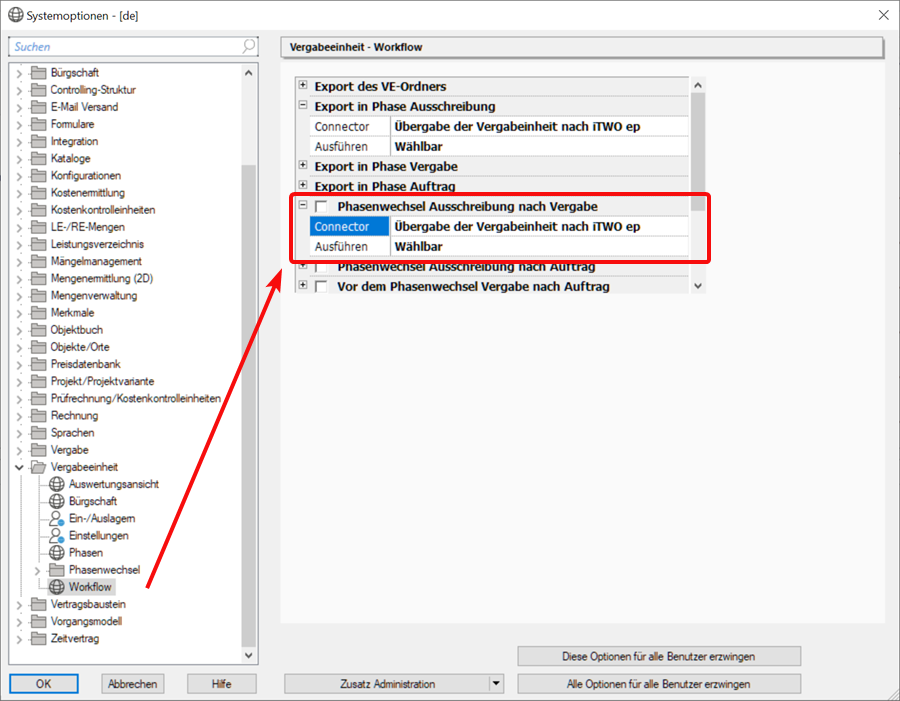Image resolution: width=900 pixels, height=701 pixels.
Task: Enable Phasenwechsel Ausschreibung nach Vergabe checkbox
Action: click(321, 206)
